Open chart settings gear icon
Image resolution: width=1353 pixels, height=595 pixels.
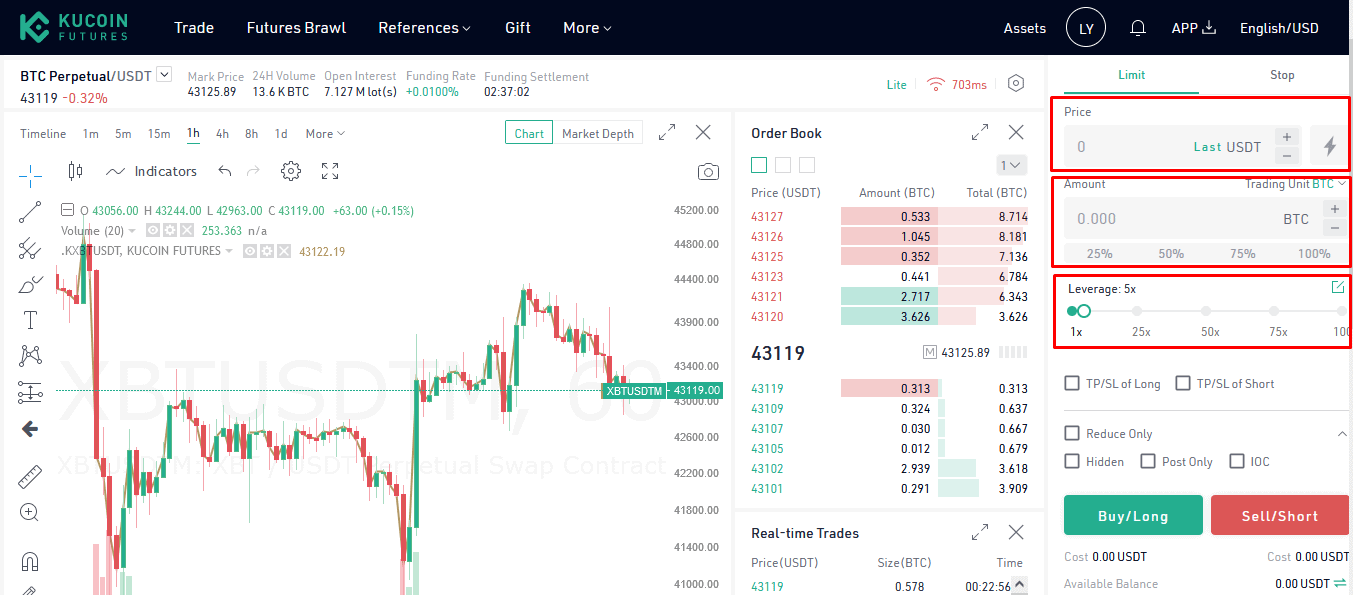[x=291, y=171]
